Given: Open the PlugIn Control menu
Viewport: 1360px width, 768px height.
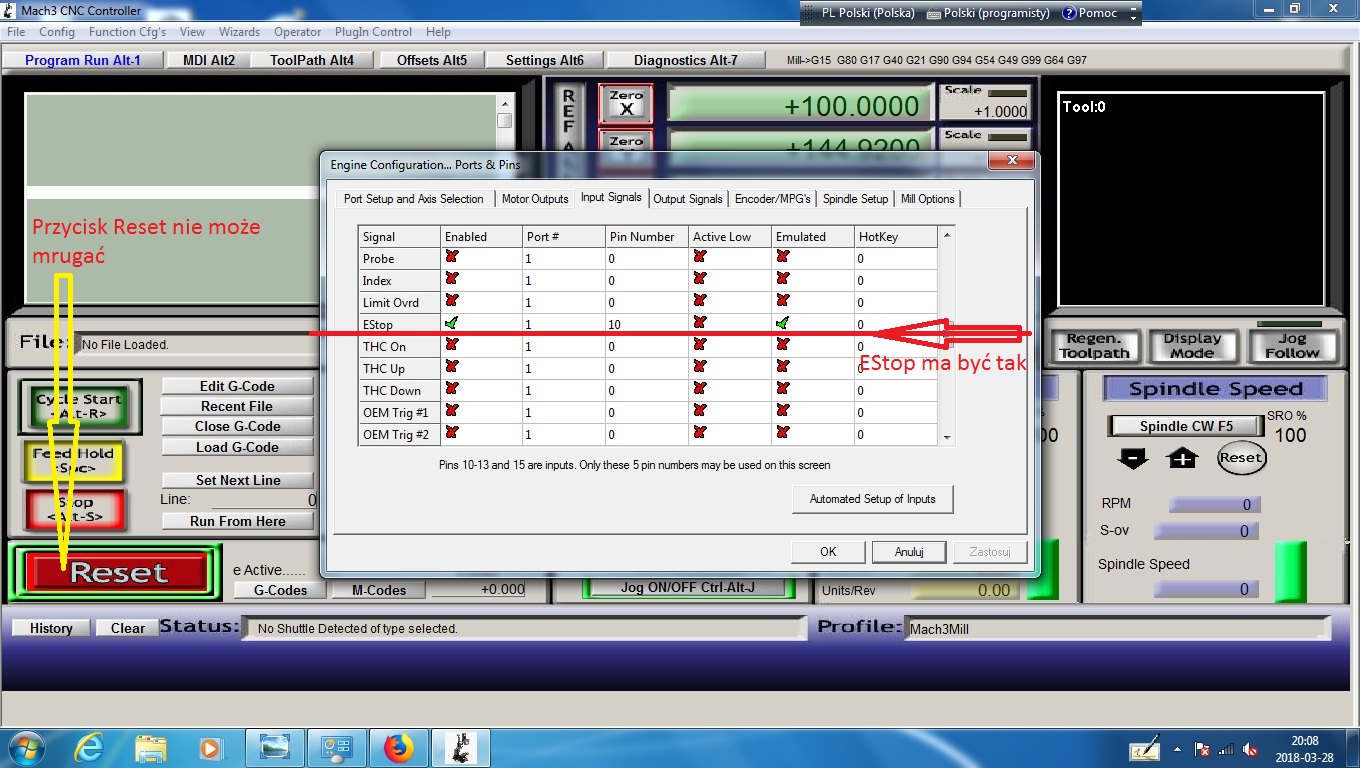Looking at the screenshot, I should click(x=373, y=32).
